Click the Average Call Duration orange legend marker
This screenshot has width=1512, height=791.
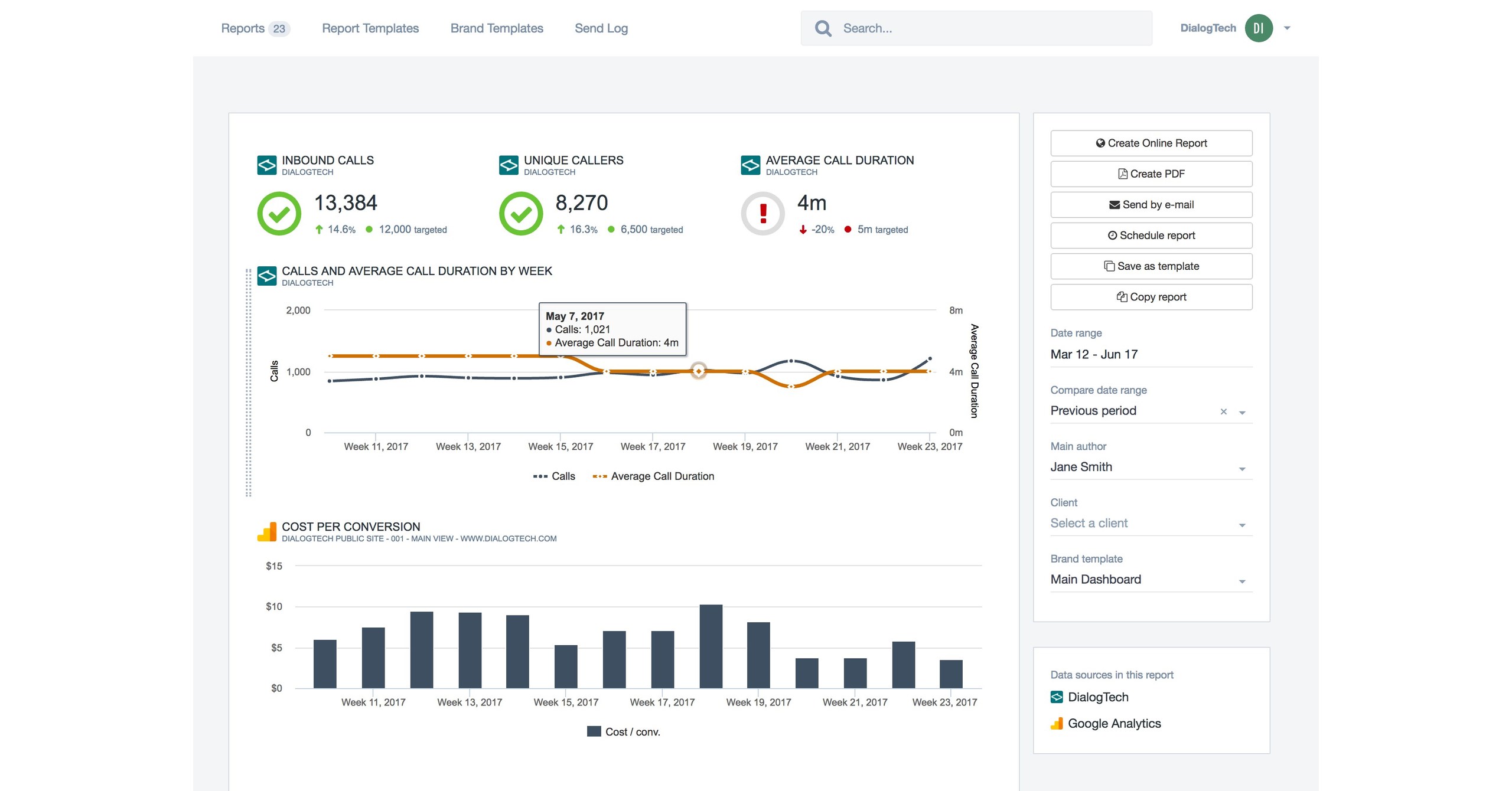[x=599, y=476]
